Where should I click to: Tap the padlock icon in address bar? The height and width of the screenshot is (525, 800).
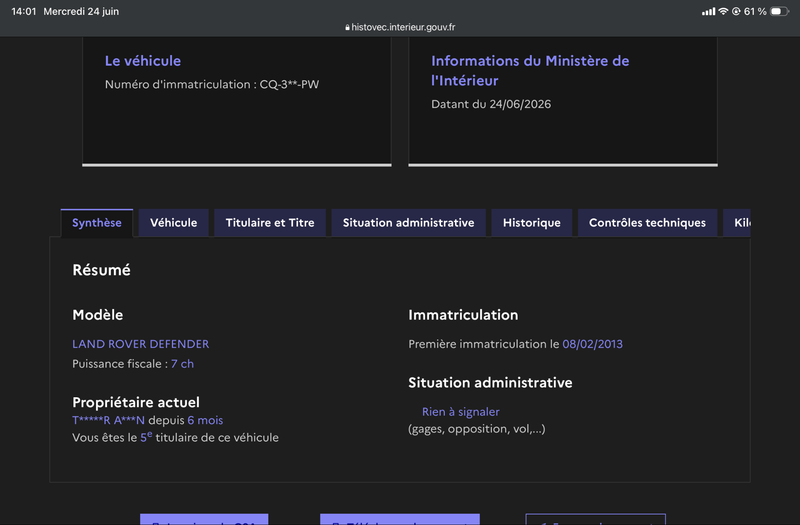tap(347, 28)
